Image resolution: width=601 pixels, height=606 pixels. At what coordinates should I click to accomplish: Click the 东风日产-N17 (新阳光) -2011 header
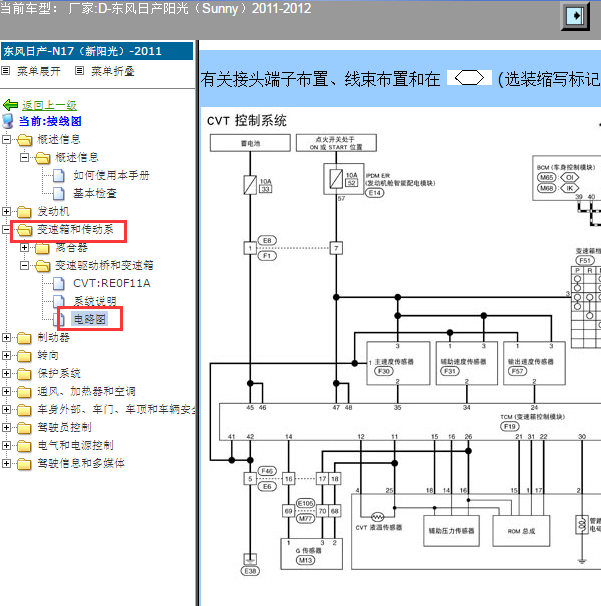click(97, 51)
